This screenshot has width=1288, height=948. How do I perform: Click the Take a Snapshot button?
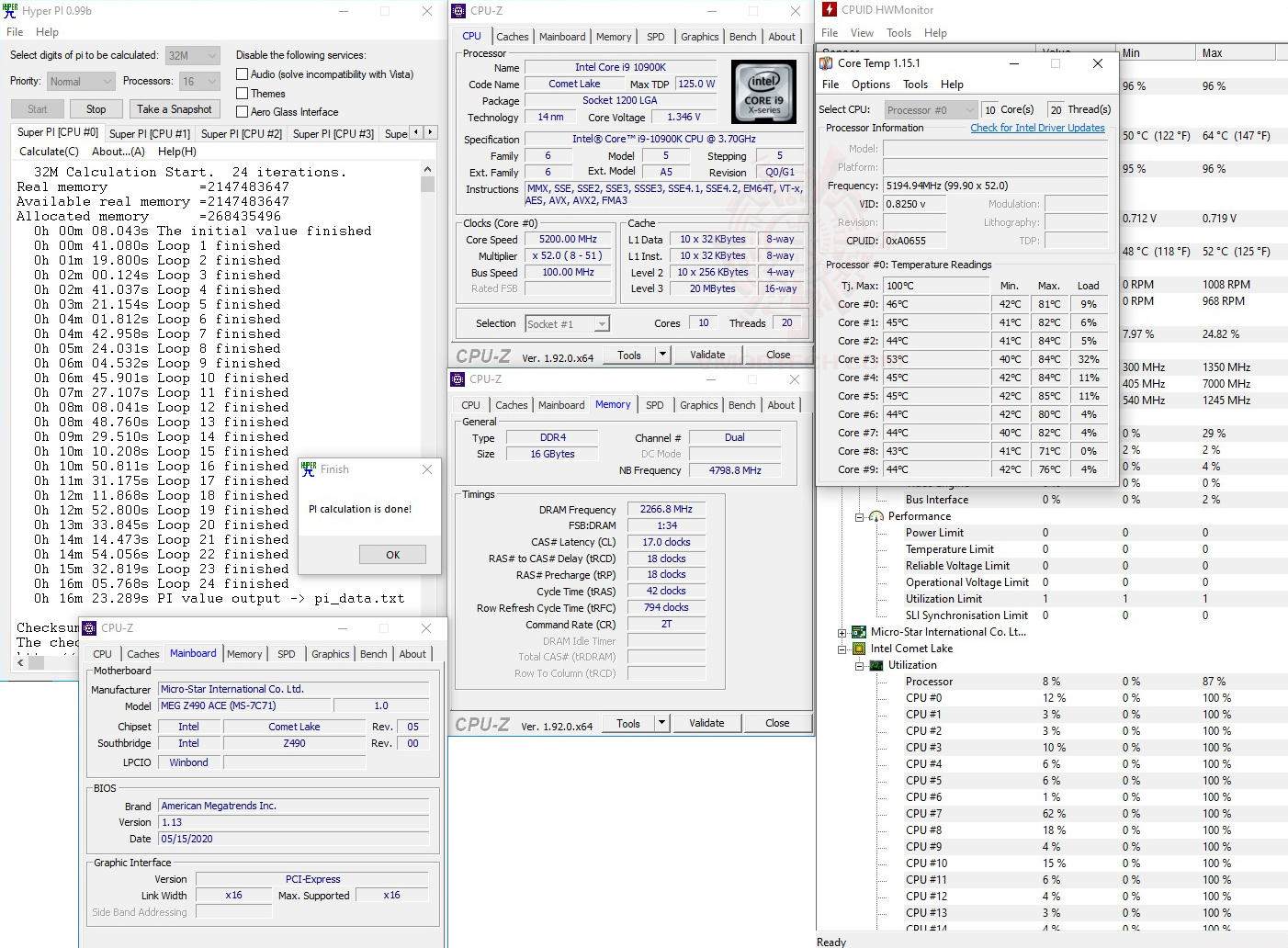point(175,108)
